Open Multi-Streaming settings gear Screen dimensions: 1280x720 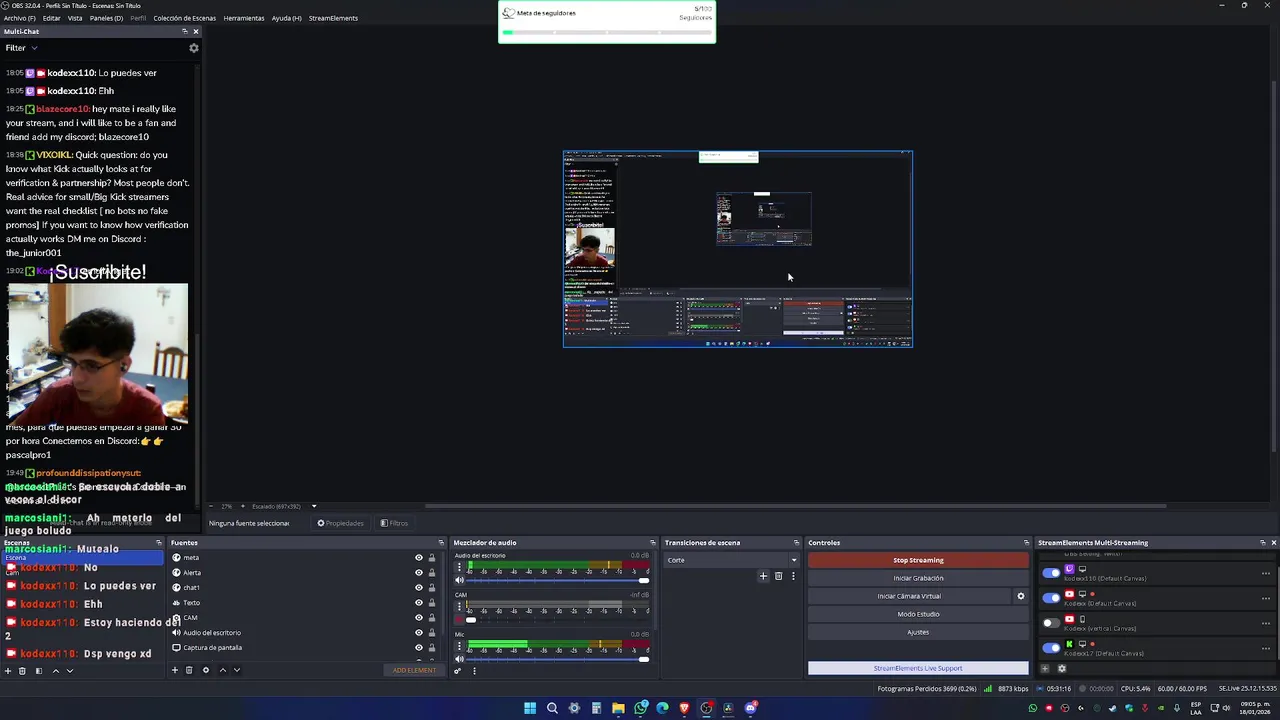(1062, 669)
